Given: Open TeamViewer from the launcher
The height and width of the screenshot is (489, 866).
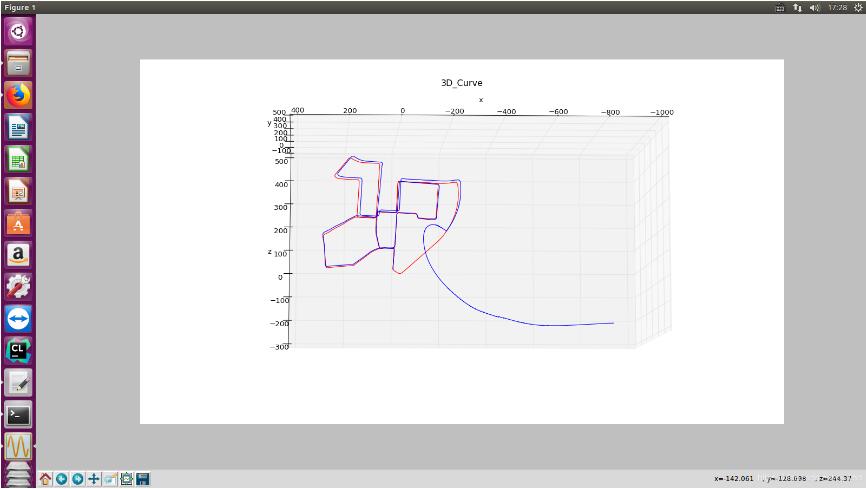Looking at the screenshot, I should point(18,319).
